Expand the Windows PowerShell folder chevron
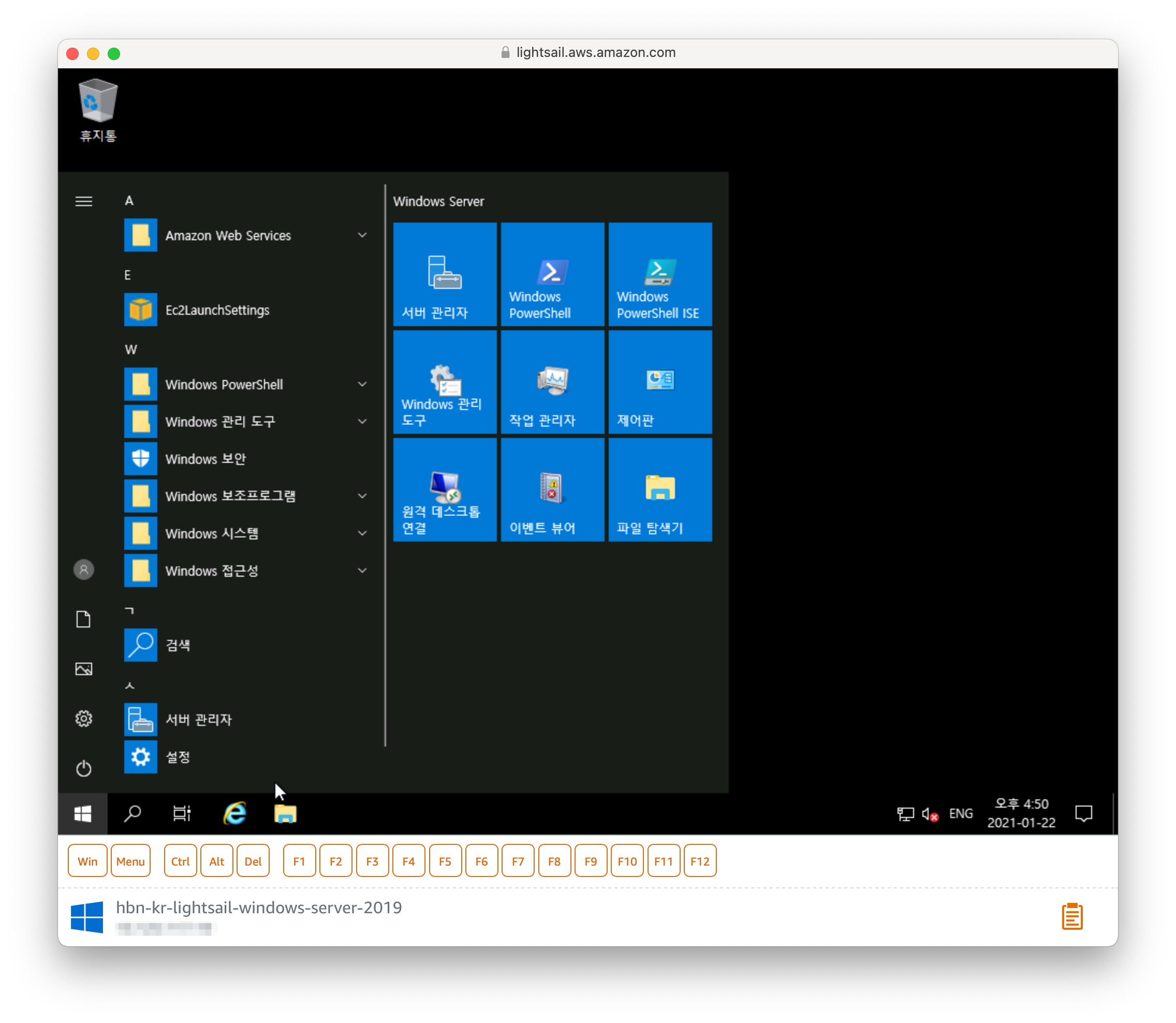Viewport: 1176px width, 1023px height. tap(362, 384)
